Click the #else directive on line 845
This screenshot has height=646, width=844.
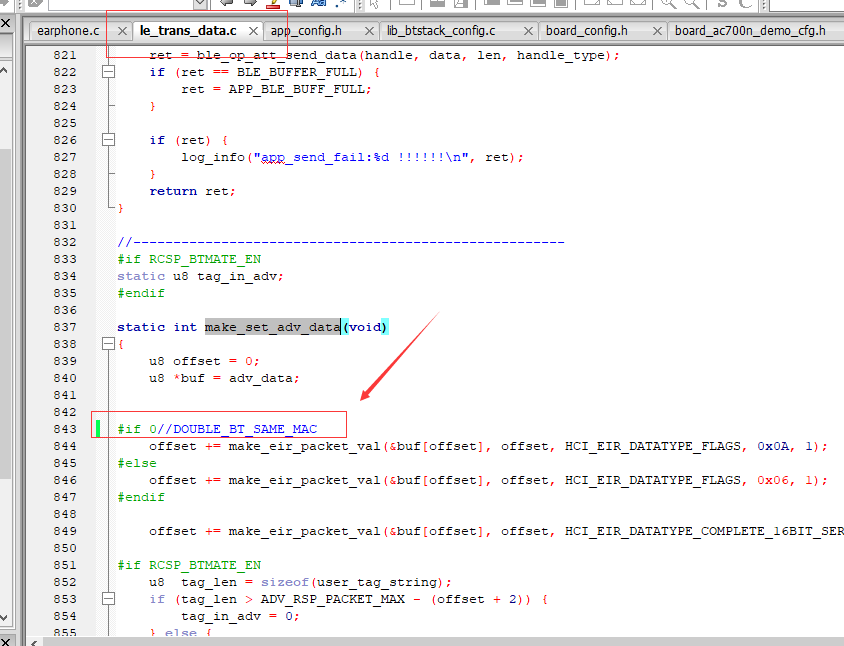(137, 463)
